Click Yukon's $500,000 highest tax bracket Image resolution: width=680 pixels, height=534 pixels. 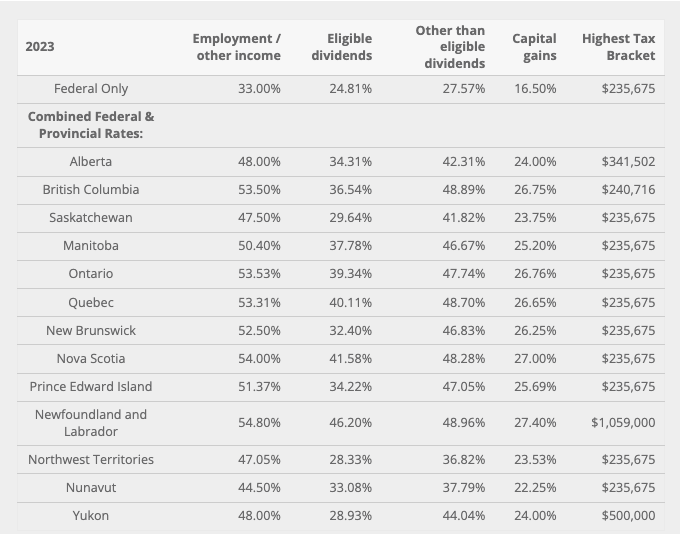click(x=628, y=516)
